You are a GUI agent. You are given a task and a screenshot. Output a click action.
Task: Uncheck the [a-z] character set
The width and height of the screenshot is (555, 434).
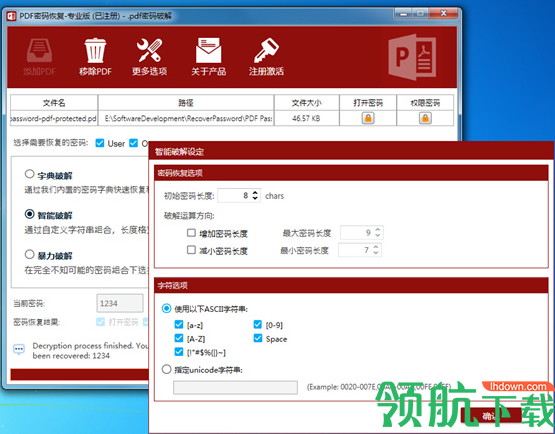pos(179,324)
